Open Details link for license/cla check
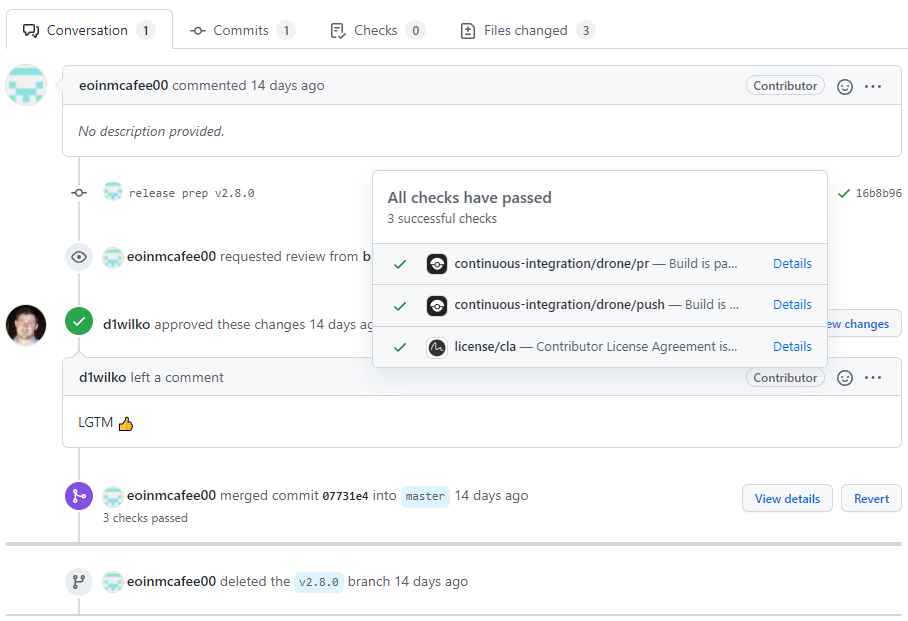Viewport: 908px width, 621px height. point(792,347)
